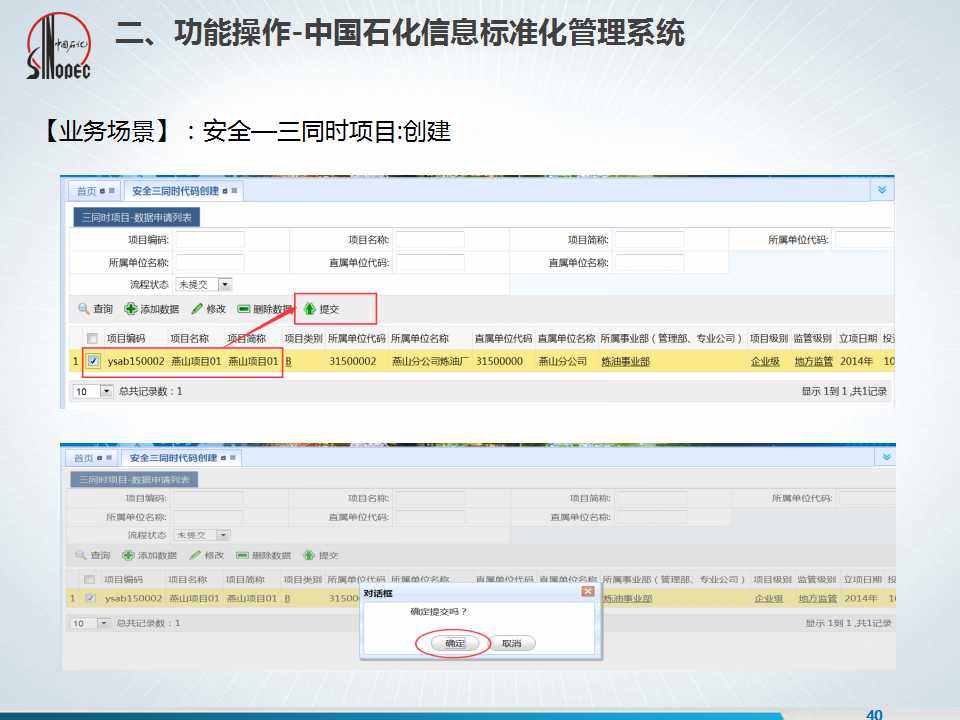
Task: Click the 项目级别 column header in the upper screenshot
Action: coord(769,339)
